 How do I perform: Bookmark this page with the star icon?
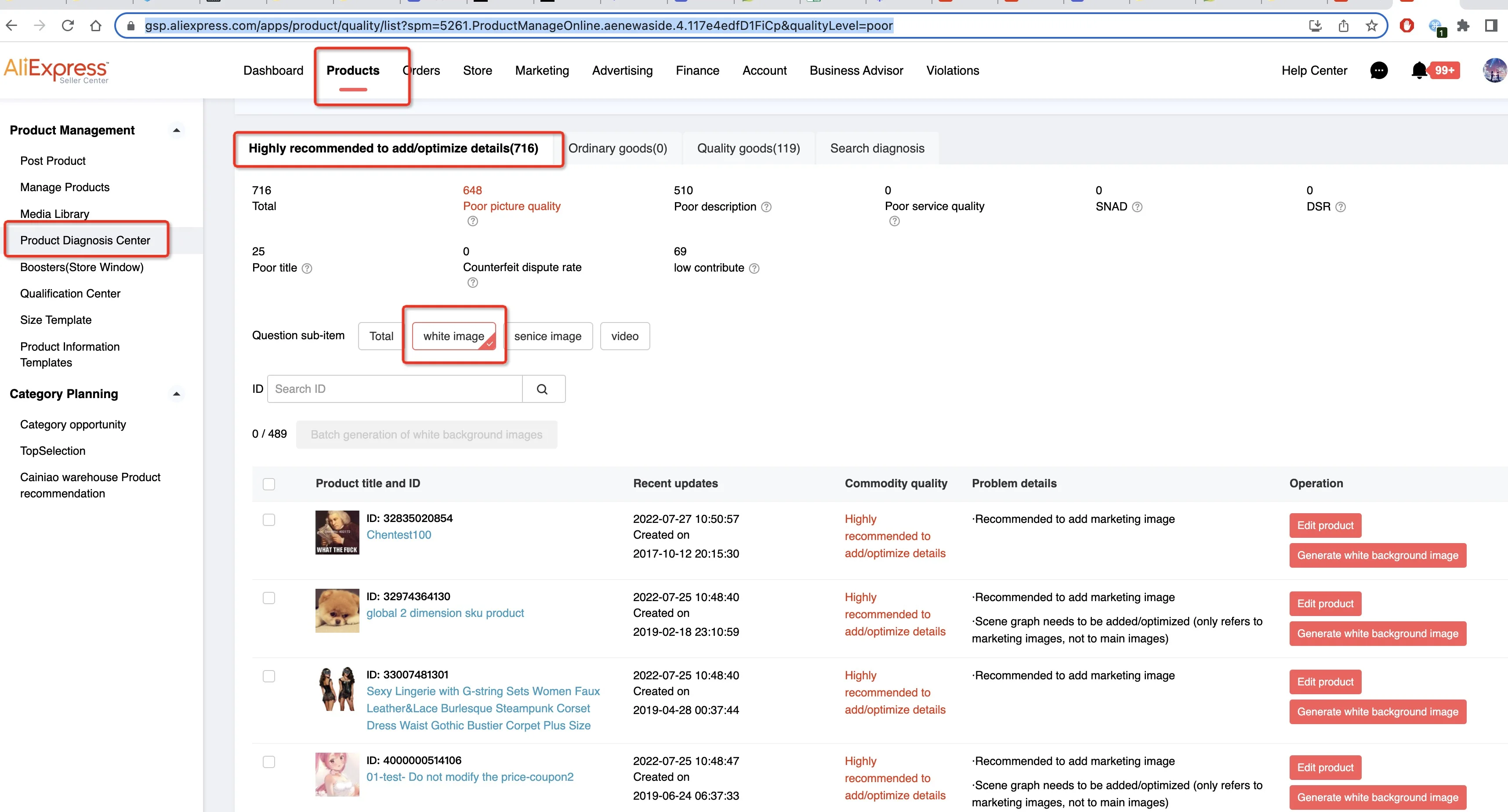pyautogui.click(x=1372, y=26)
